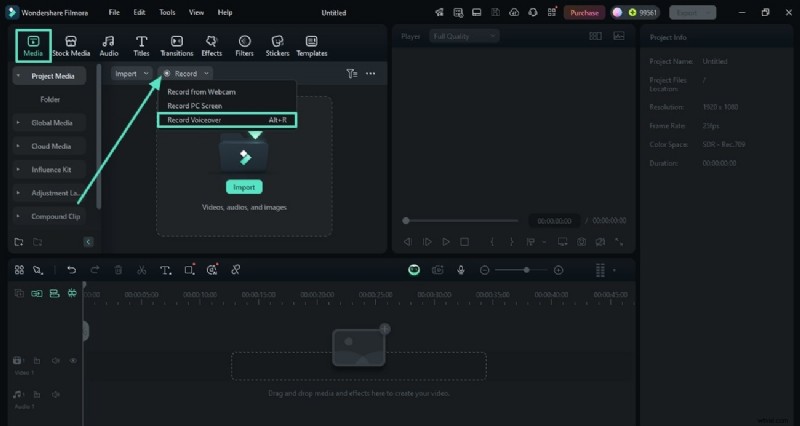Screen dimensions: 800x426
Task: Go to the previous frame
Action: coord(408,242)
